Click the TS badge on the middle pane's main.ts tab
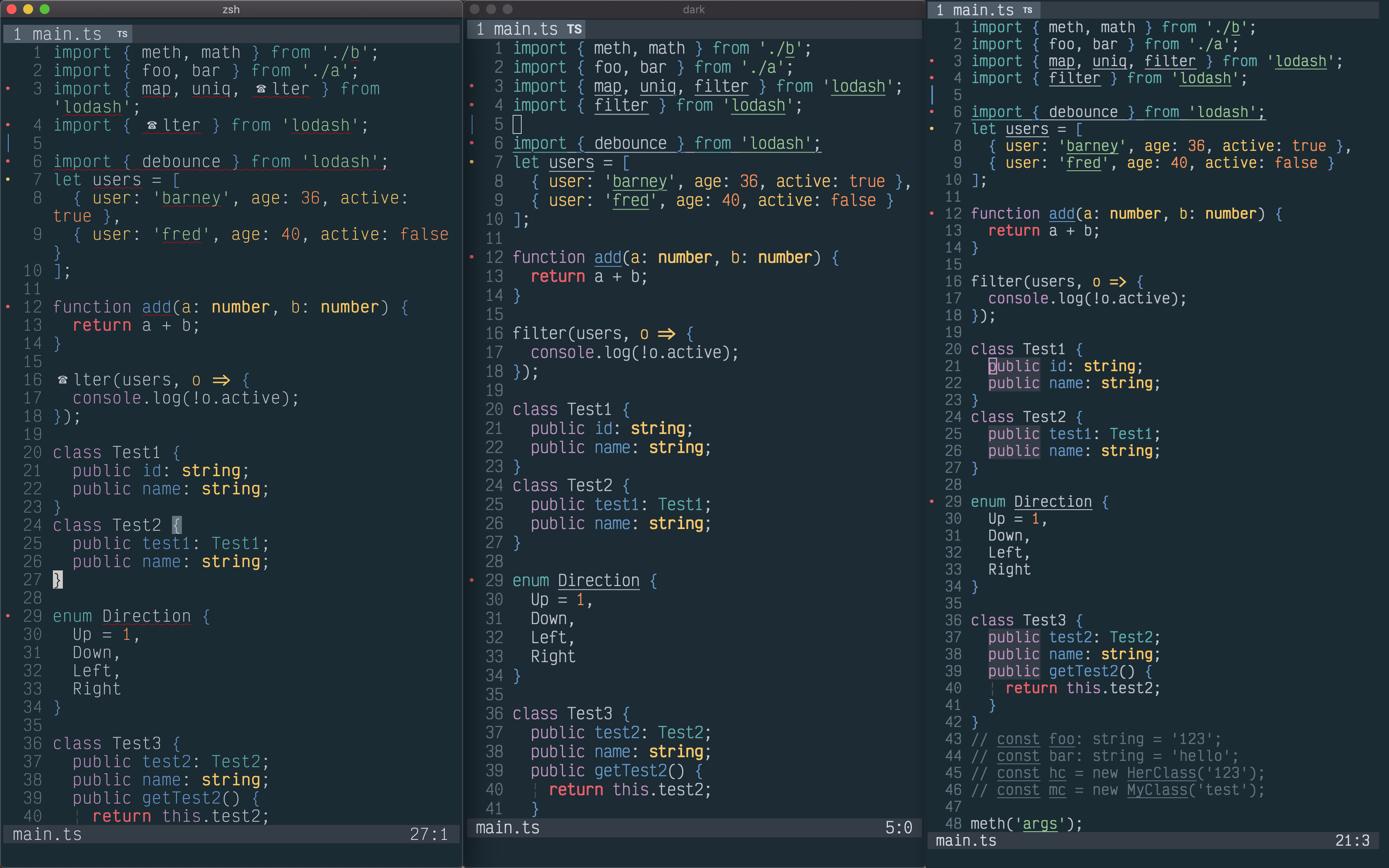The height and width of the screenshot is (868, 1389). tap(574, 29)
